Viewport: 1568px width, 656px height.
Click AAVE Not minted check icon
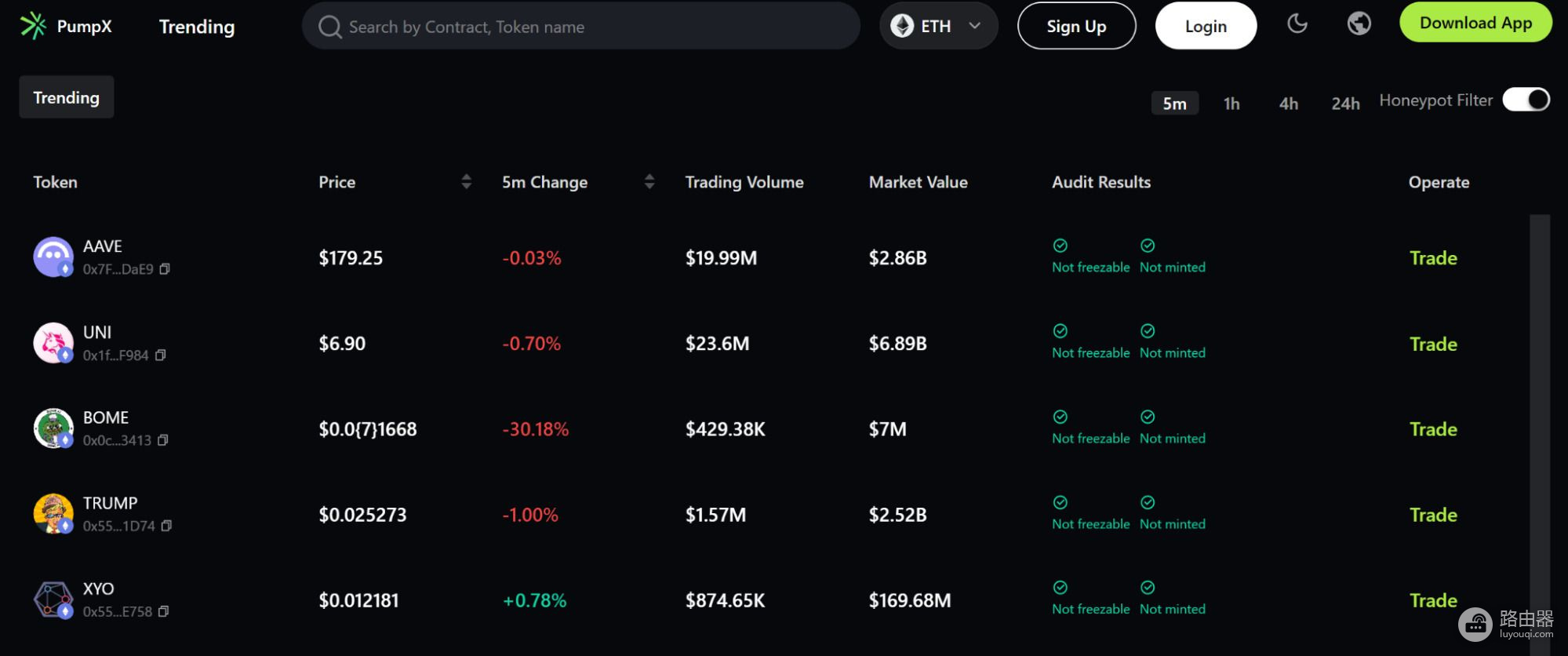[x=1148, y=246]
